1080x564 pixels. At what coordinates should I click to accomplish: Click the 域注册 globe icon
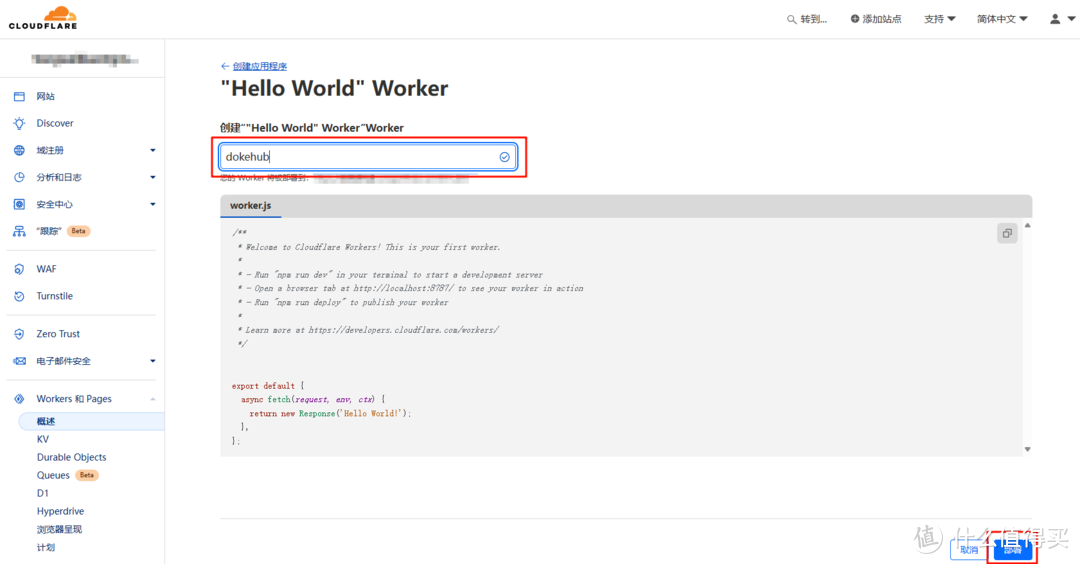point(19,150)
